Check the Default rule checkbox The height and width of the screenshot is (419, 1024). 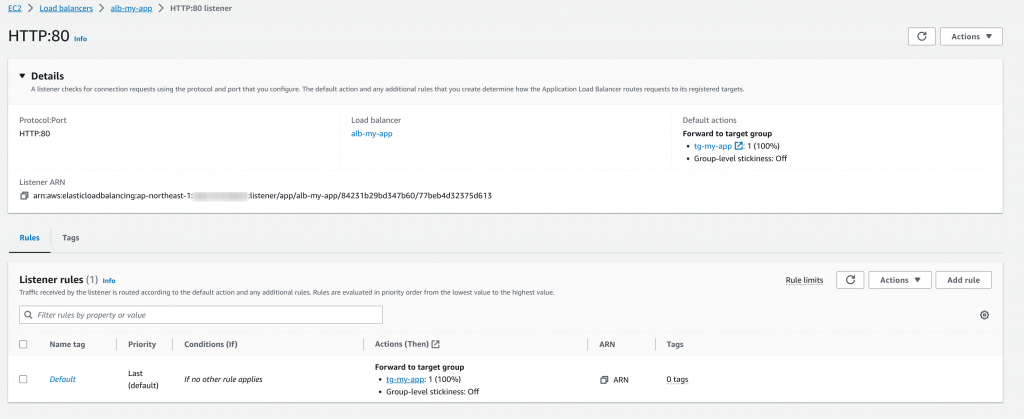point(23,379)
